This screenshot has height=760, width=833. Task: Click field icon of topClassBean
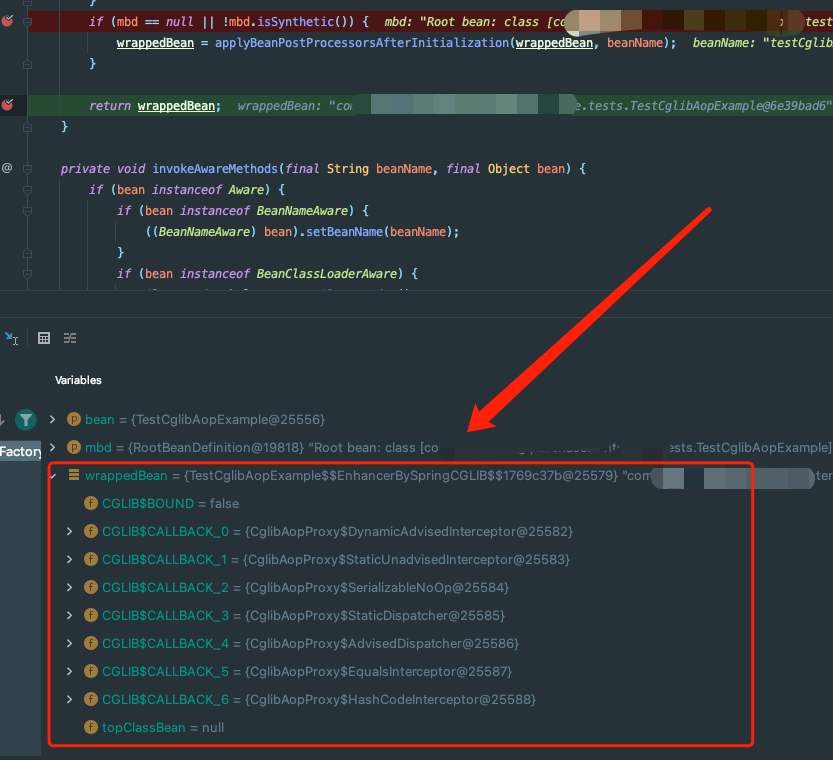[x=91, y=727]
